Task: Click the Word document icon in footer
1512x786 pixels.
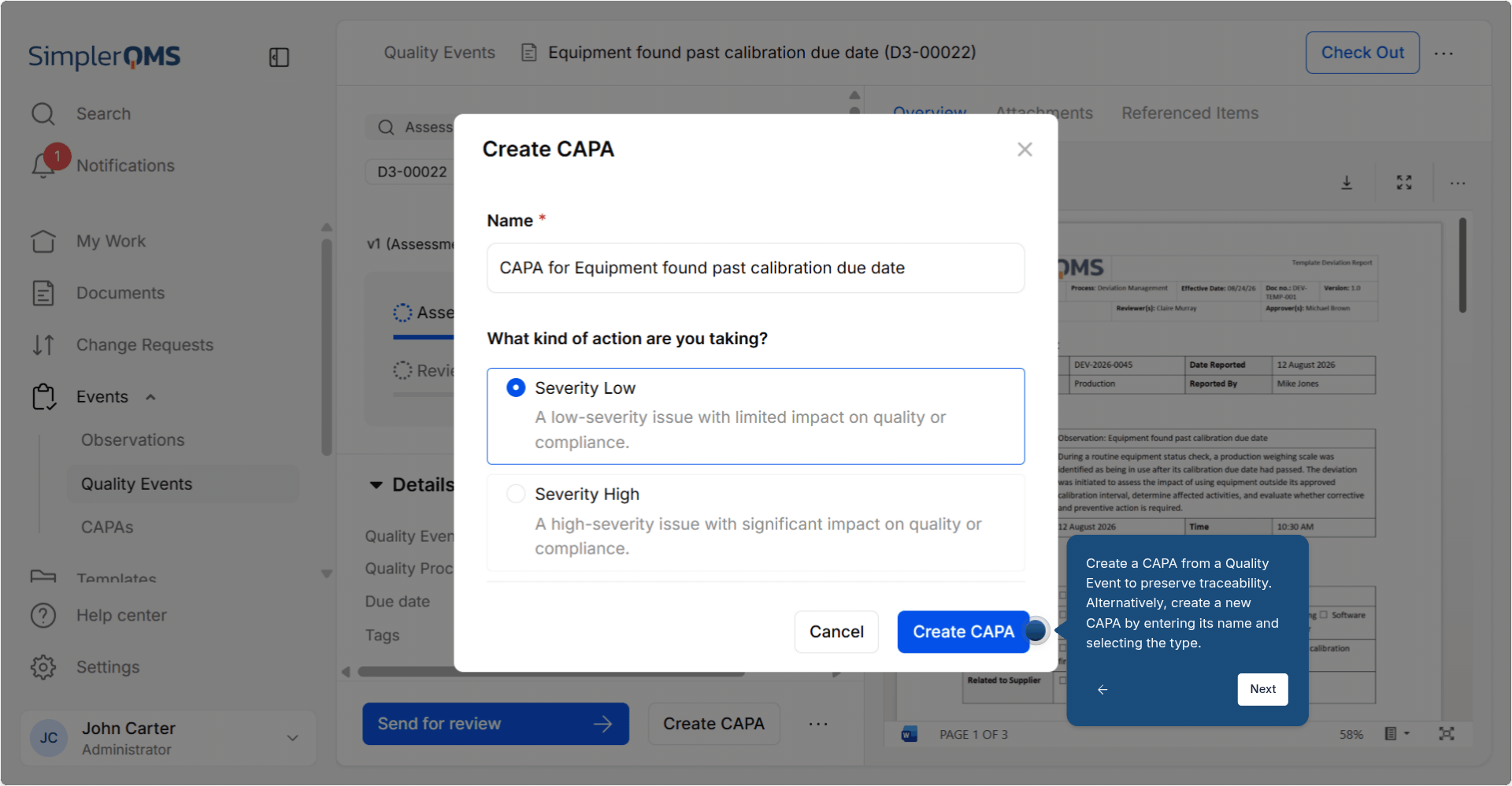Action: (910, 734)
